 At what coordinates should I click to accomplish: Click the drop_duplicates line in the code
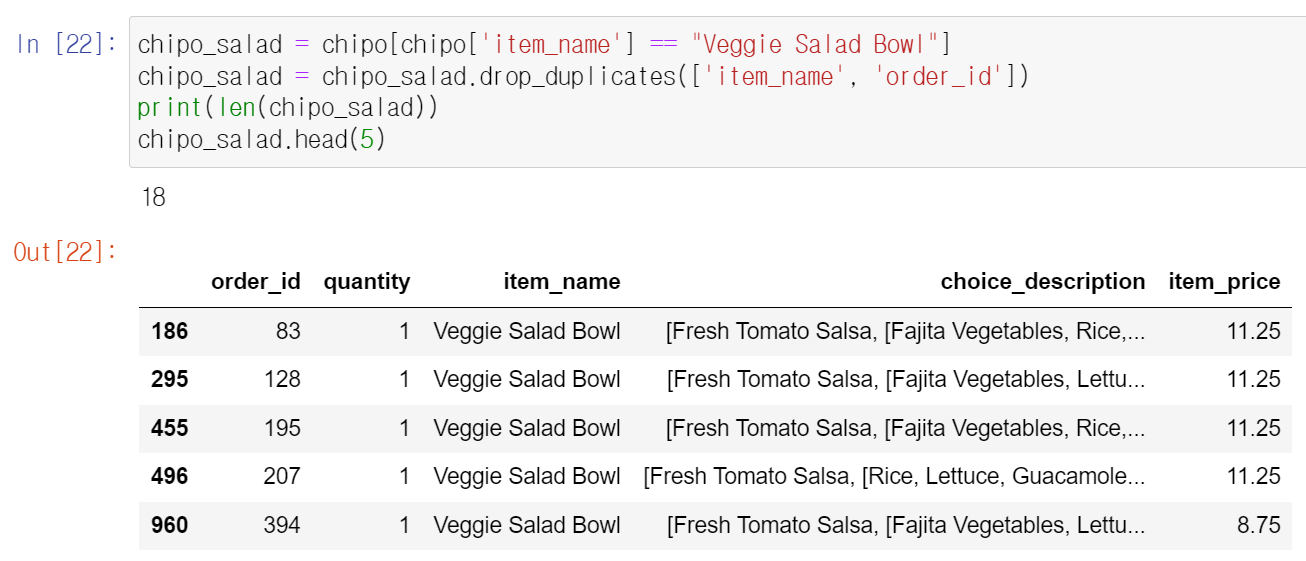pos(582,76)
